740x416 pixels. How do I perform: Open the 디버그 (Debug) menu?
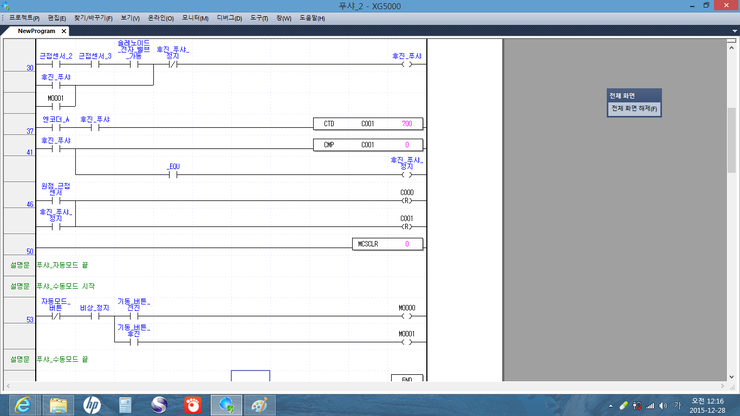[x=229, y=18]
